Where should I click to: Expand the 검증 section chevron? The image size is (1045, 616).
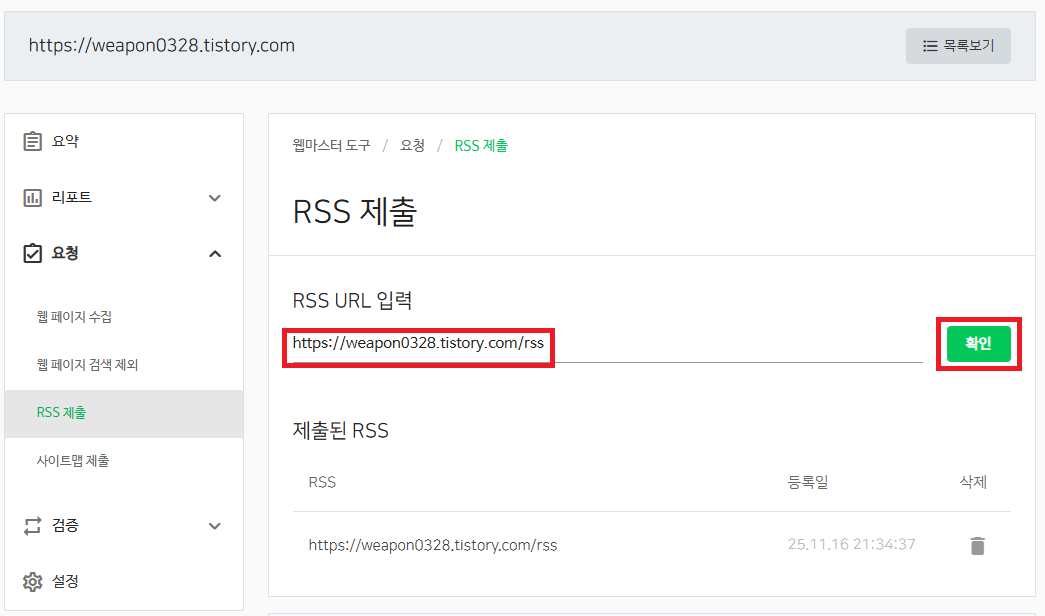click(x=215, y=526)
